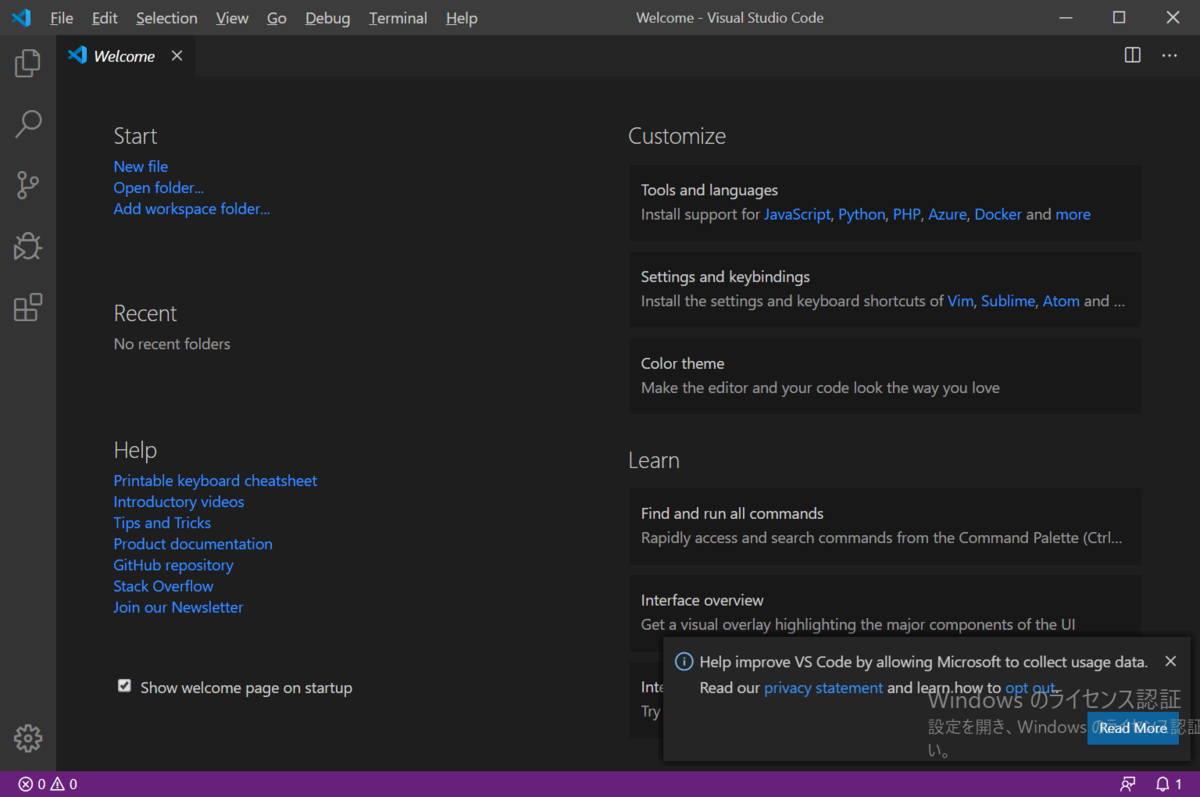Open the GitHub repository link
This screenshot has width=1200, height=797.
click(x=173, y=565)
